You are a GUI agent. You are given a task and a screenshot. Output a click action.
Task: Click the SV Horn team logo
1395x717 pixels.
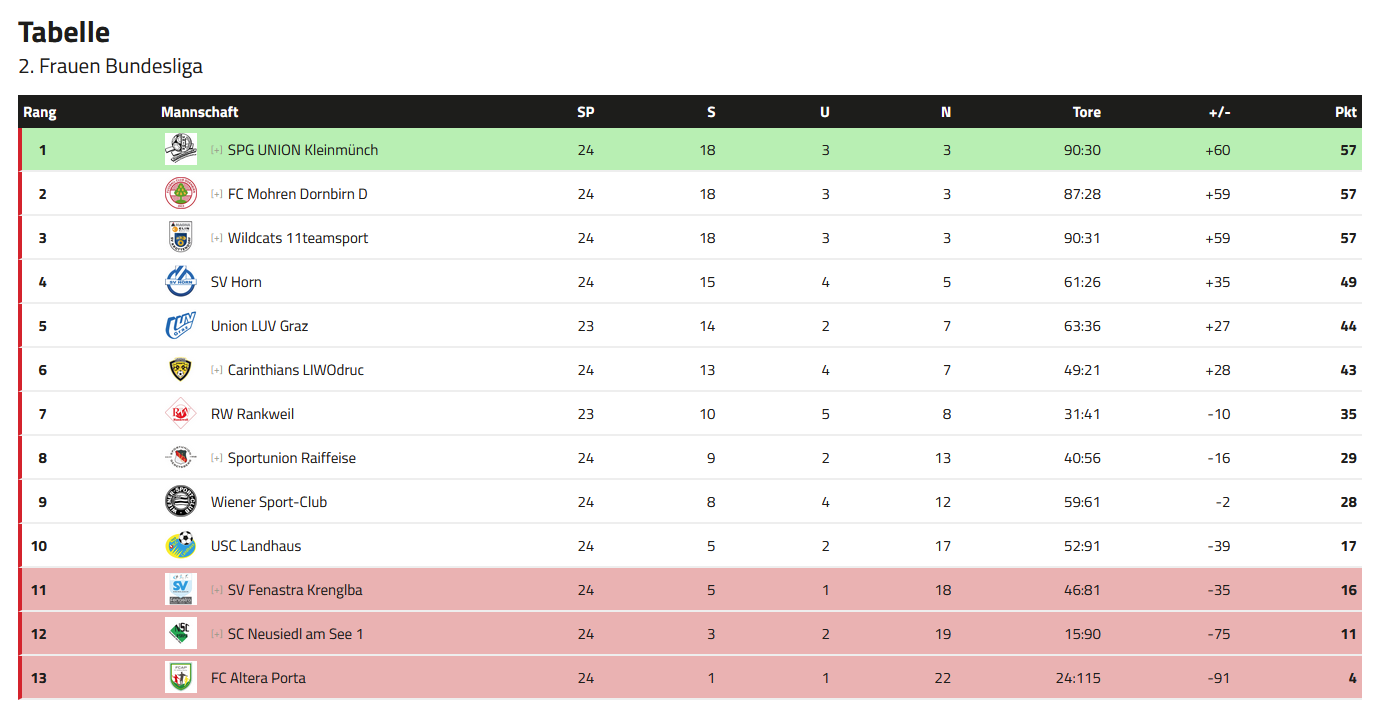point(181,282)
